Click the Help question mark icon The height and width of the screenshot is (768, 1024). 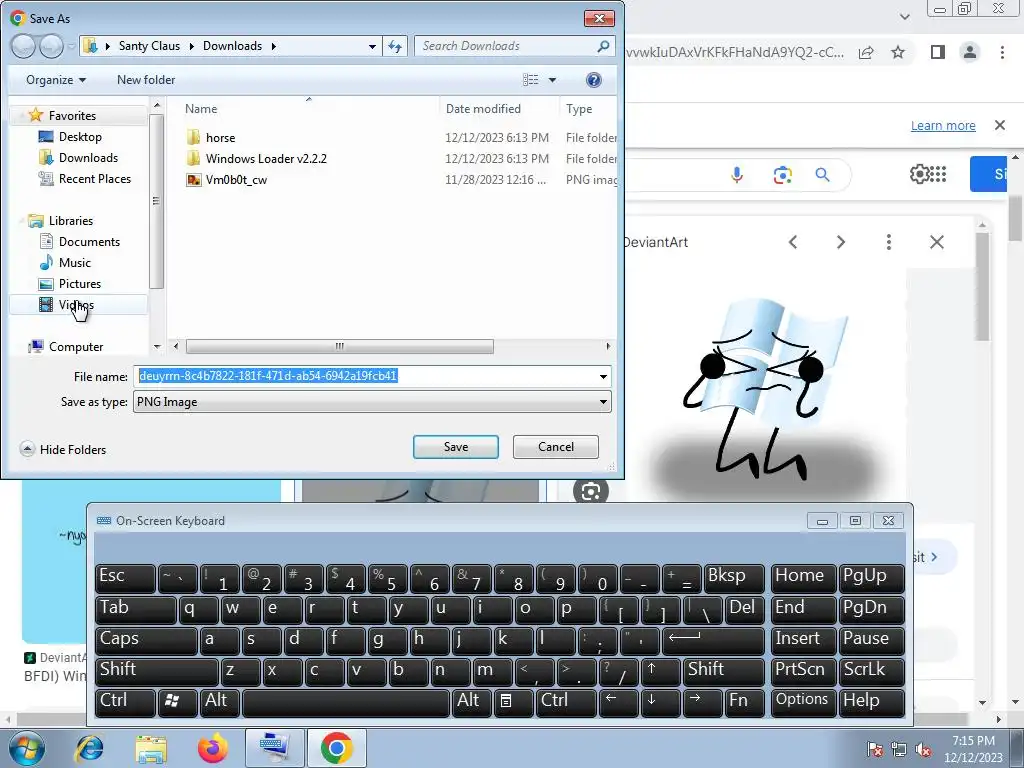594,80
